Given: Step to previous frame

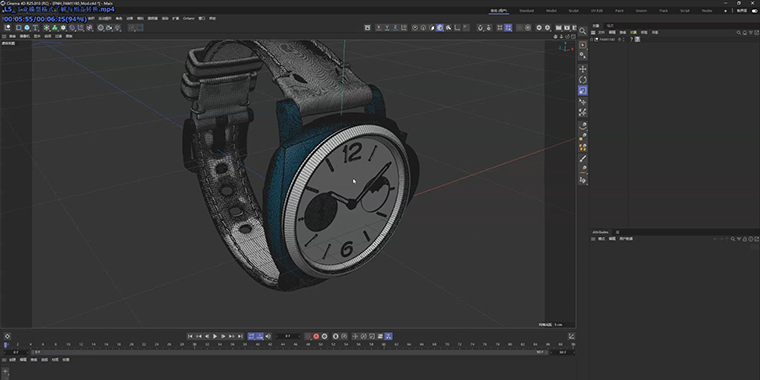Looking at the screenshot, I should click(207, 336).
